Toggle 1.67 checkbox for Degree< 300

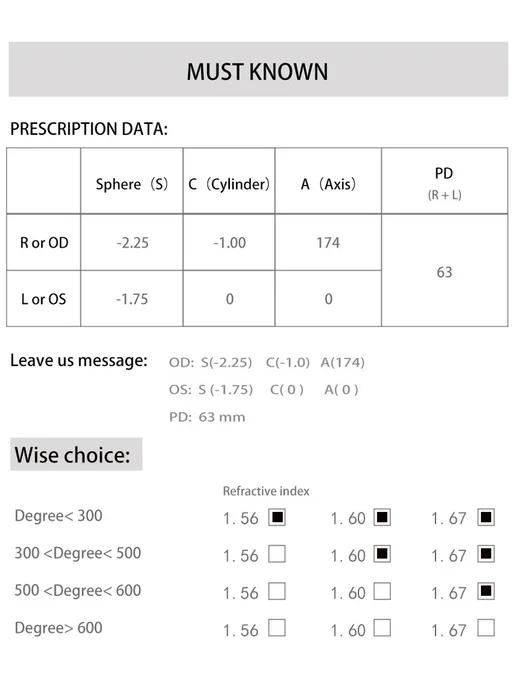(486, 517)
